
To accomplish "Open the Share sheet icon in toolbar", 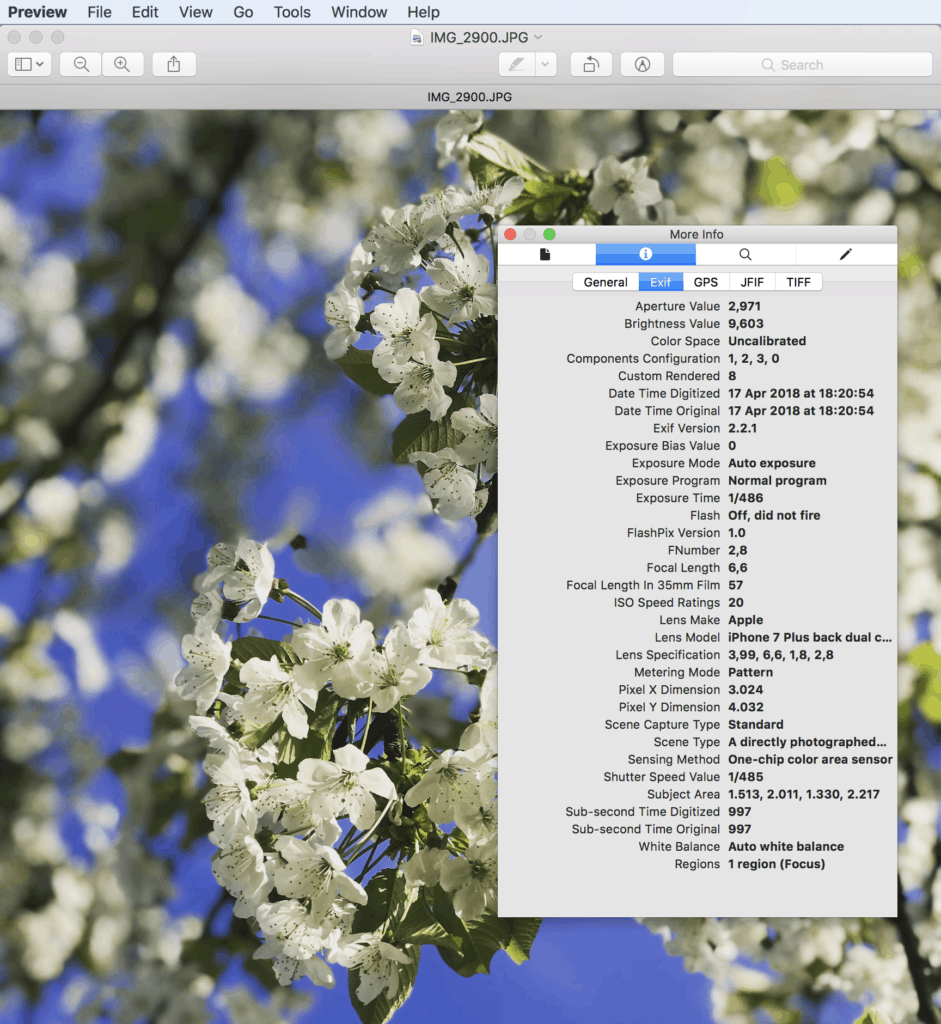I will pyautogui.click(x=173, y=64).
